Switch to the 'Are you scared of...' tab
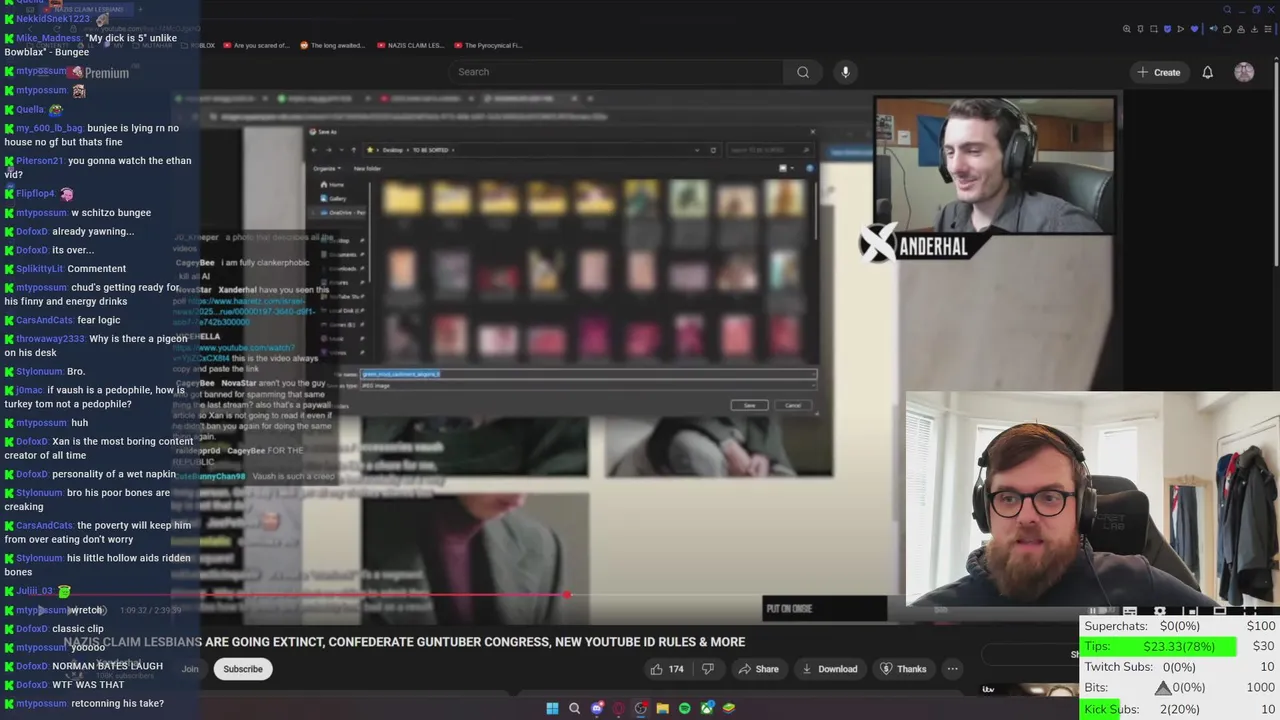This screenshot has height=720, width=1280. coord(256,45)
